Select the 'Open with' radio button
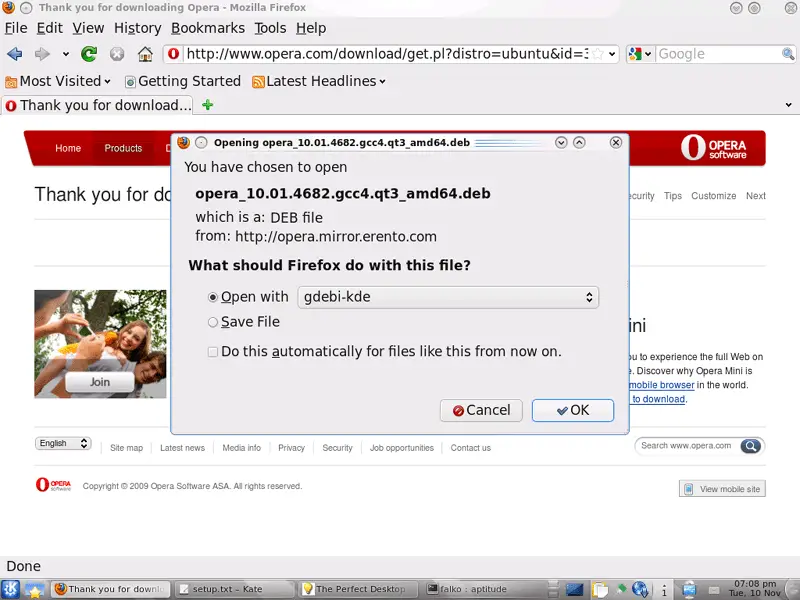The width and height of the screenshot is (800, 600). (x=213, y=297)
